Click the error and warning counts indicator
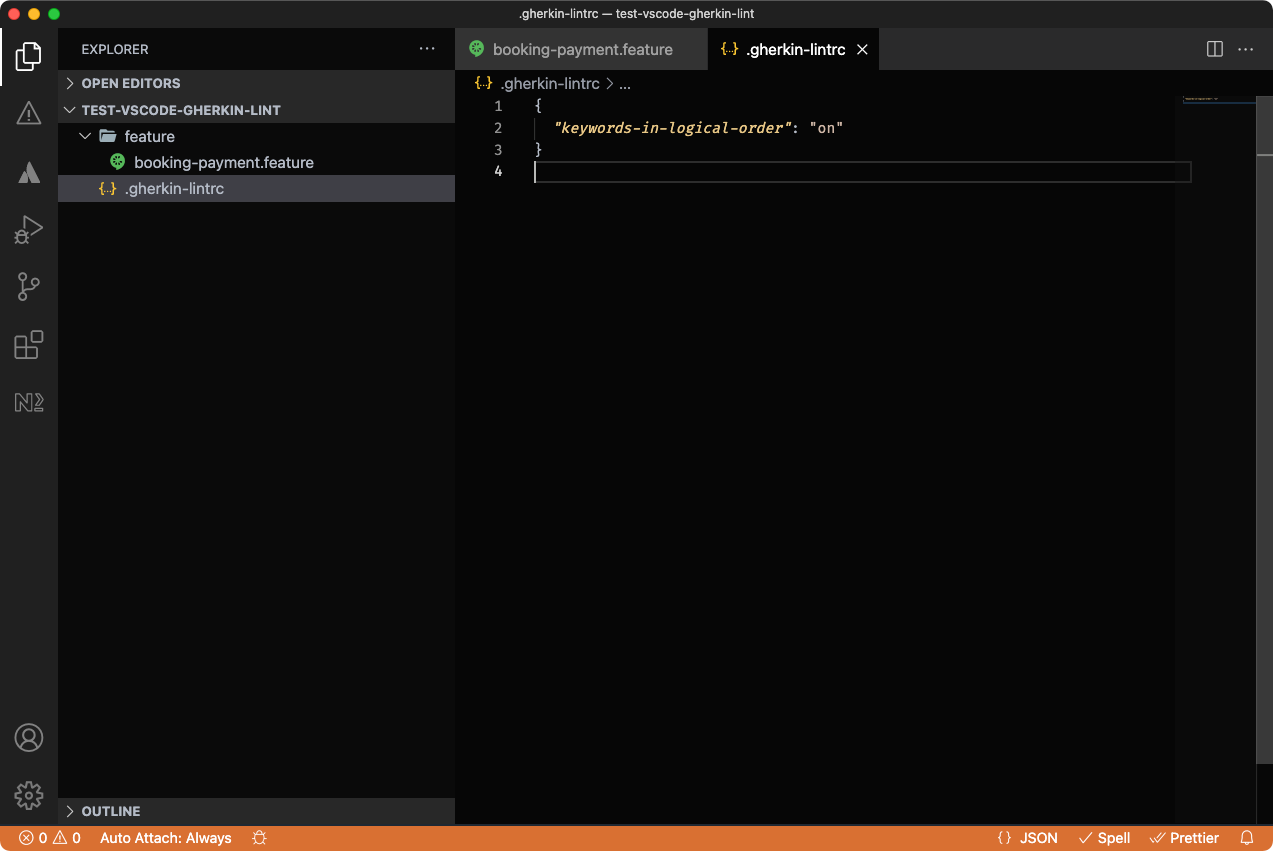The width and height of the screenshot is (1273, 851). point(48,838)
